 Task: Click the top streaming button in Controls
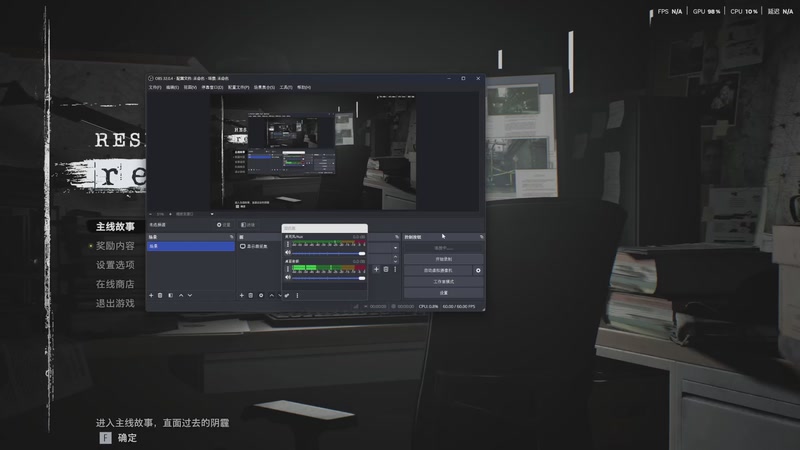(x=443, y=248)
